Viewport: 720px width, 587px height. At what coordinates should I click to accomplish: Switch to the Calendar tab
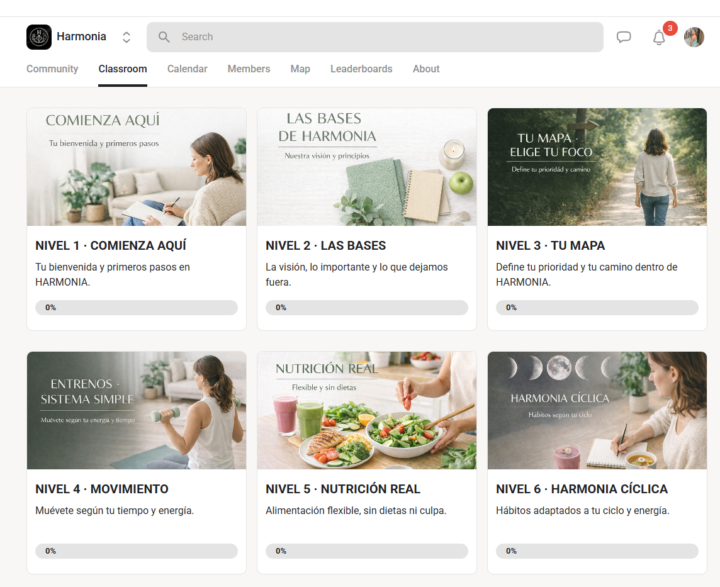point(187,69)
